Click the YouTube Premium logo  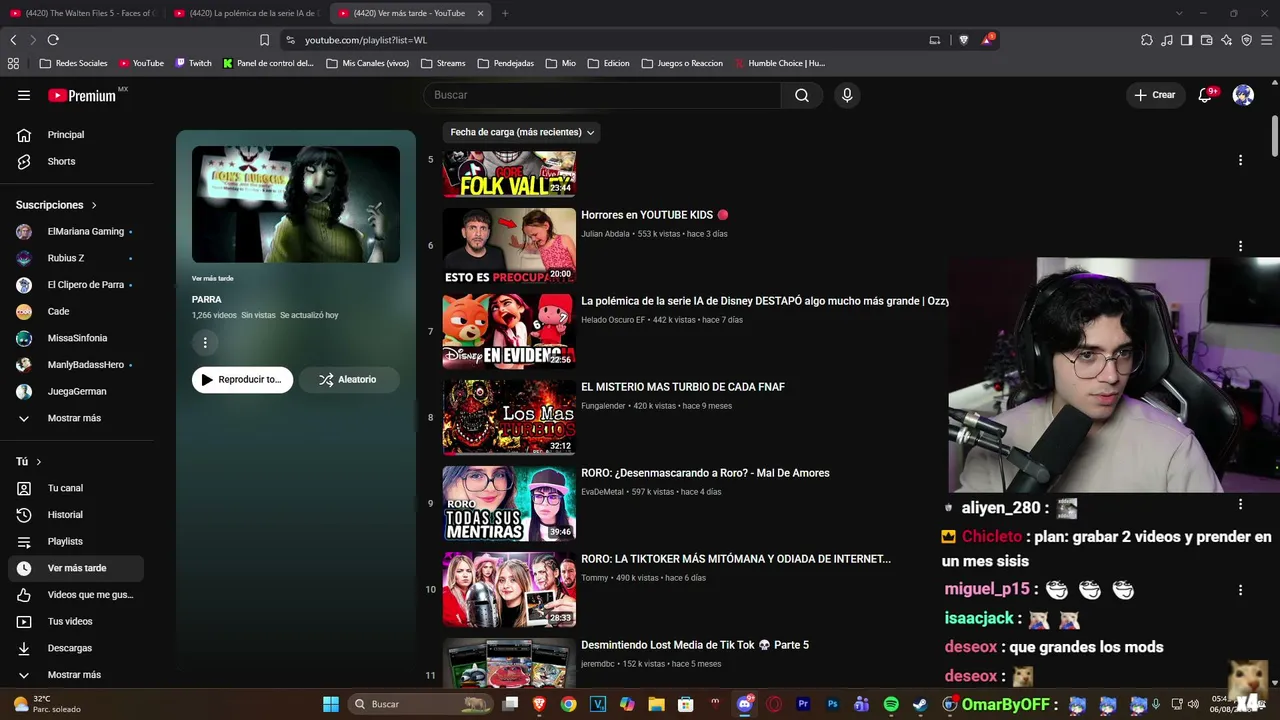tap(84, 95)
